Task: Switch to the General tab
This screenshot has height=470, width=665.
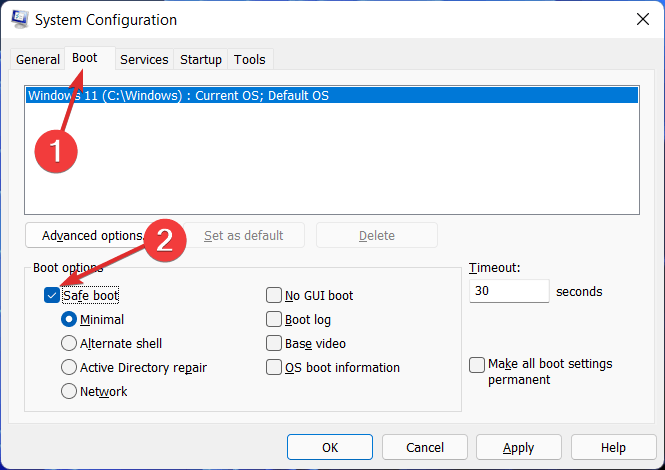Action: coord(38,59)
